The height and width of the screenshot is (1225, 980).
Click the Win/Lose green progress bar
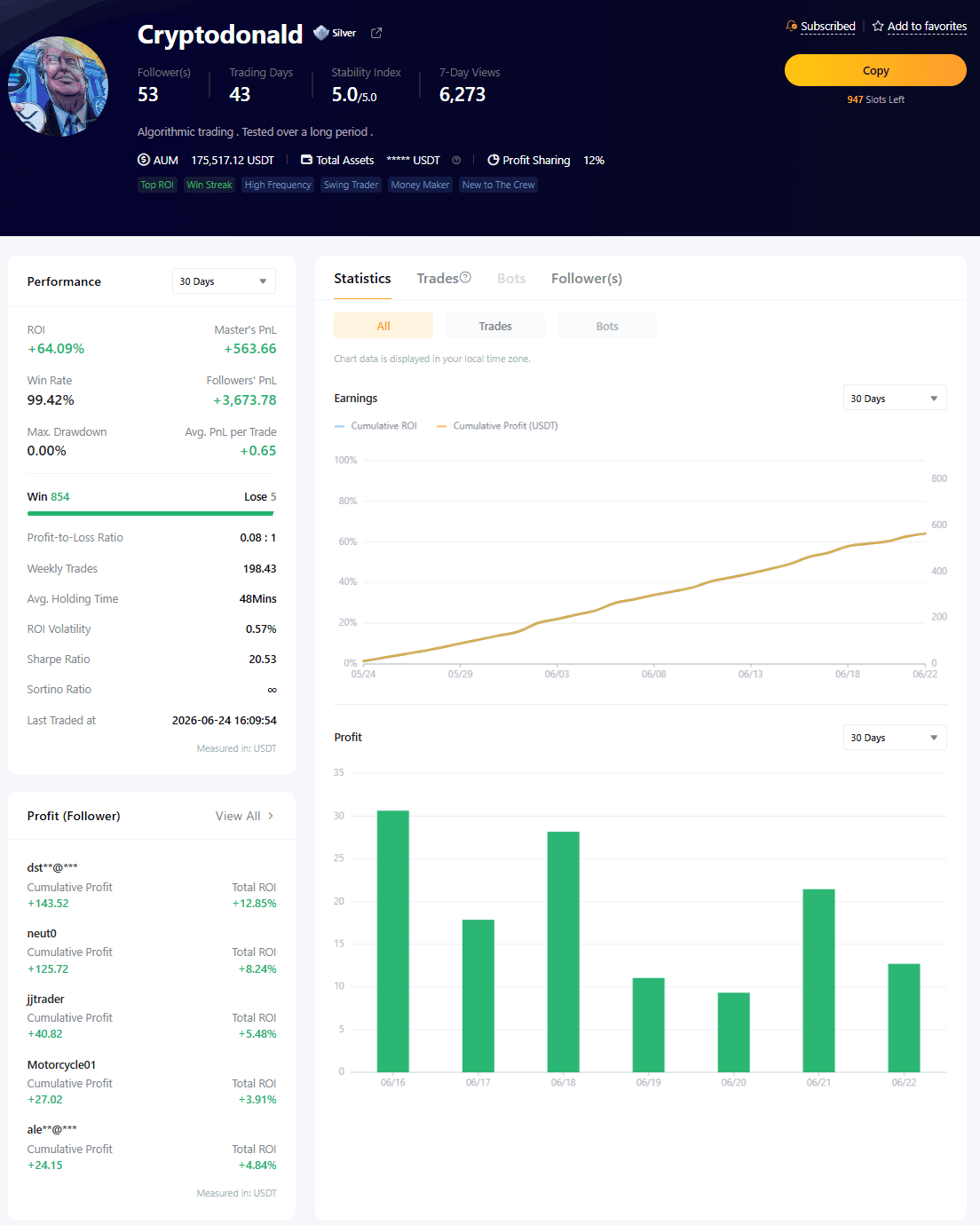click(151, 513)
